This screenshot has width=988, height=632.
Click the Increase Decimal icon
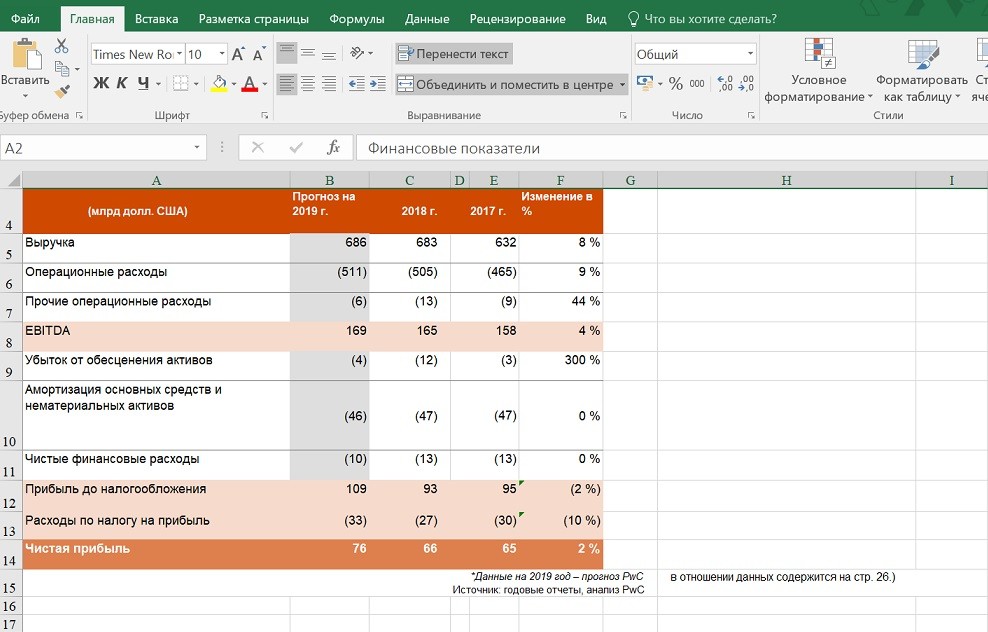click(723, 84)
